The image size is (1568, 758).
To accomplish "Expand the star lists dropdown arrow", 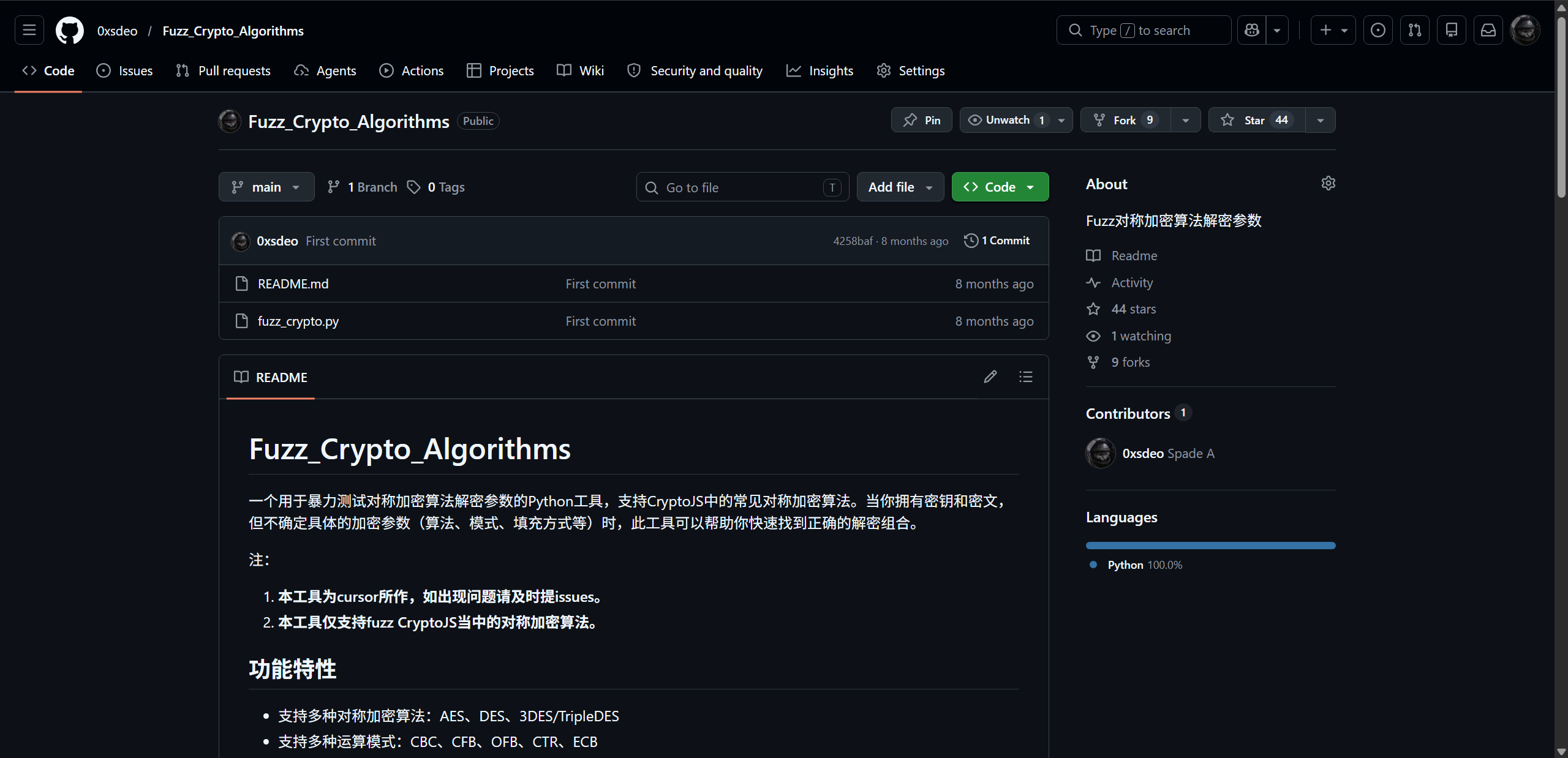I will (x=1321, y=120).
